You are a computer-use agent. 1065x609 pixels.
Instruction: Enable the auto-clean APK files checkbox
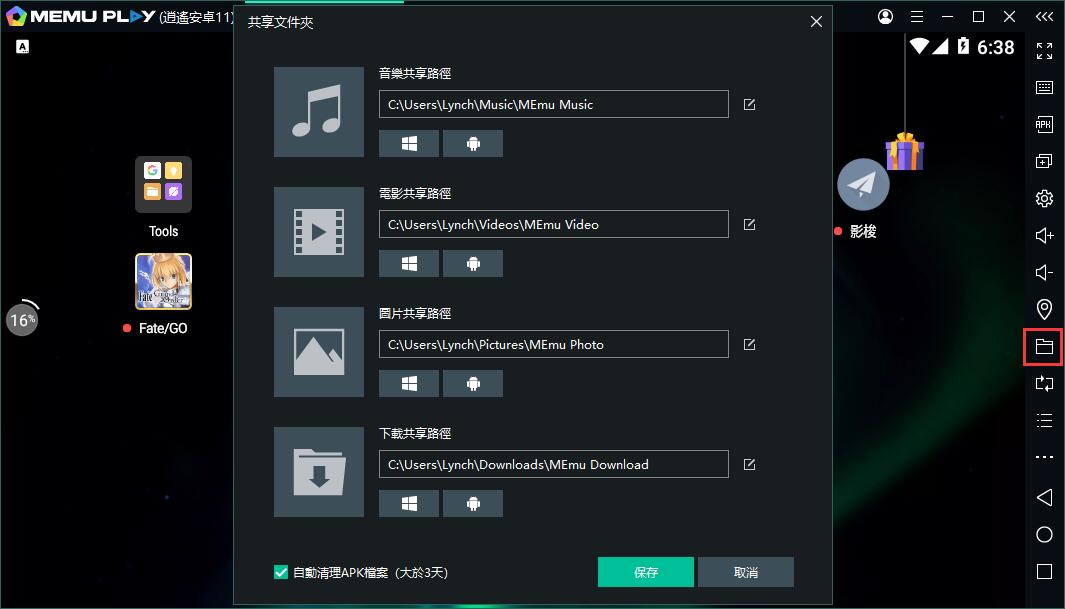point(281,571)
